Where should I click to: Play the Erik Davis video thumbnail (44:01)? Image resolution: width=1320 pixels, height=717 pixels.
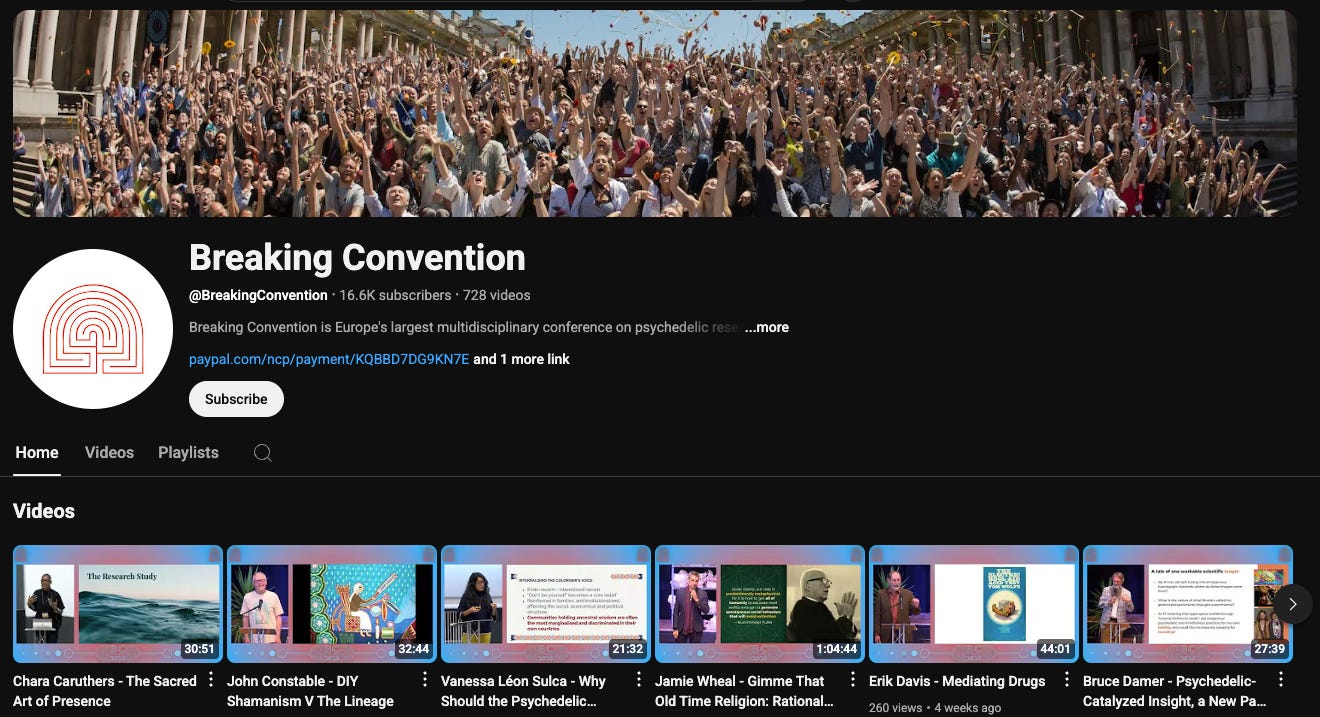[x=974, y=604]
